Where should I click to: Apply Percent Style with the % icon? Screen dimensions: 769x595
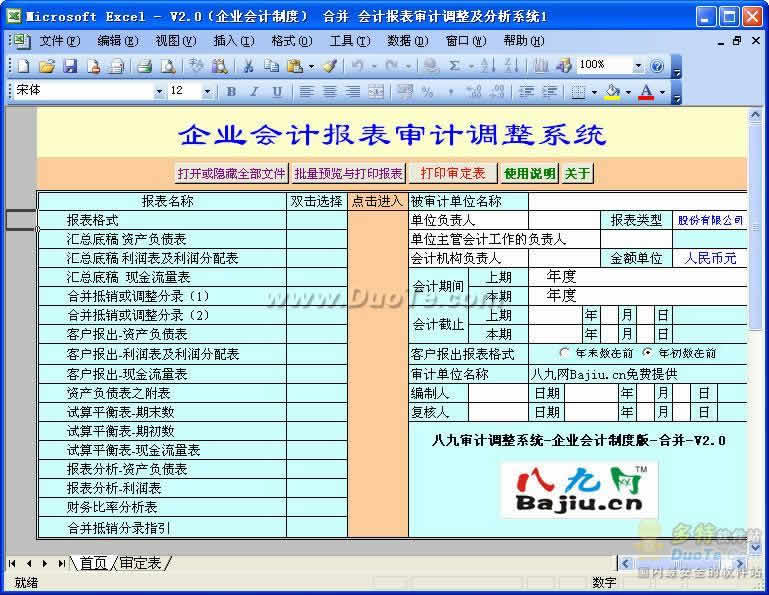click(427, 91)
